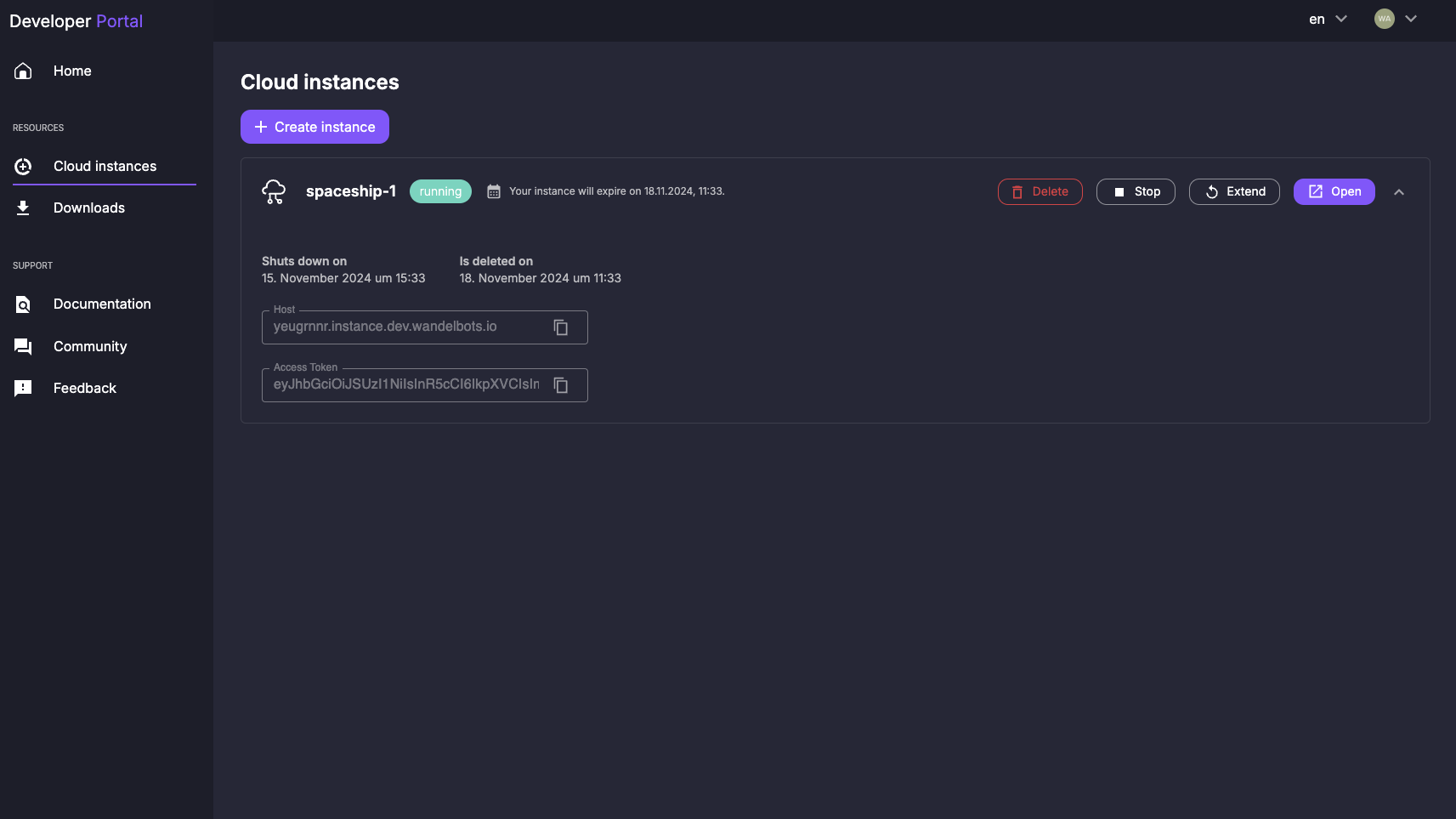1456x819 pixels.
Task: Click the running status badge
Action: click(x=440, y=191)
